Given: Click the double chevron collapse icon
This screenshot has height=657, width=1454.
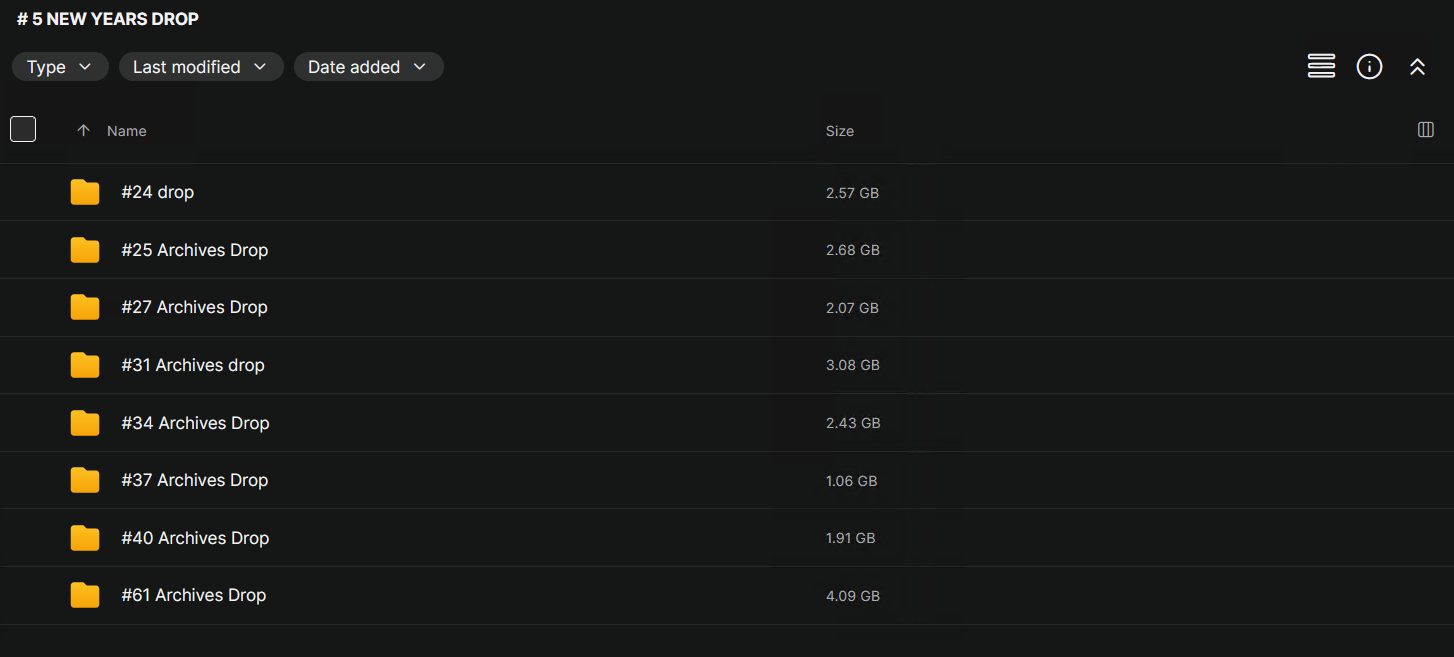Looking at the screenshot, I should click(x=1417, y=67).
